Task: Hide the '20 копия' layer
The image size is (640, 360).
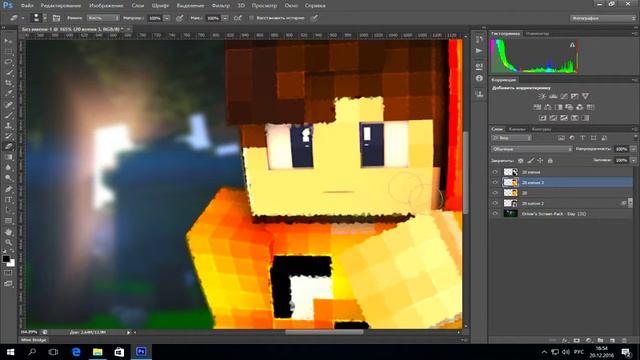Action: [495, 172]
